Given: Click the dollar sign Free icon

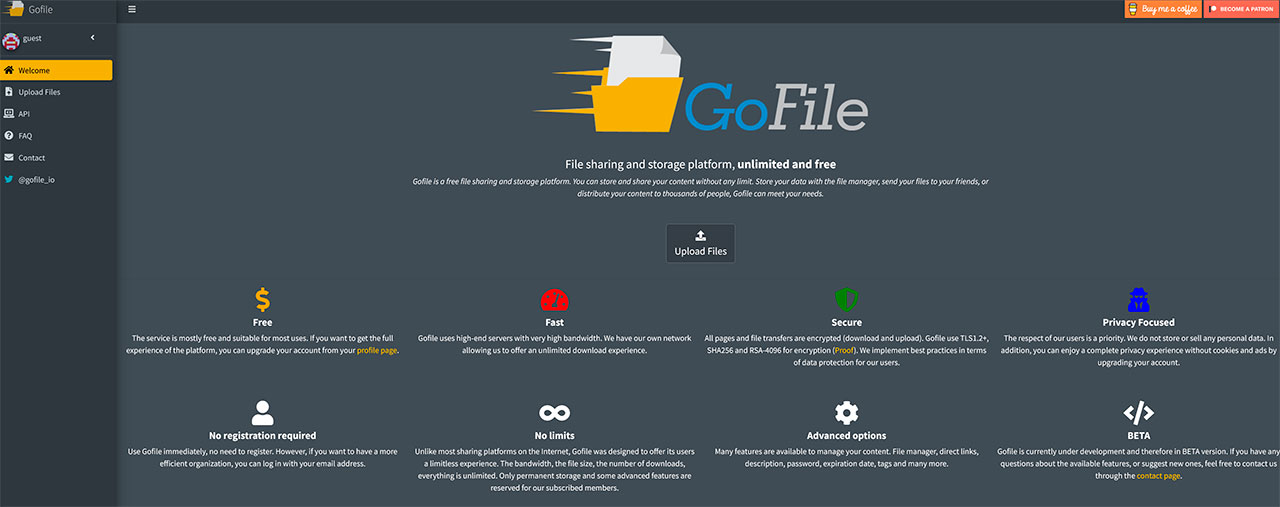Looking at the screenshot, I should 262,299.
